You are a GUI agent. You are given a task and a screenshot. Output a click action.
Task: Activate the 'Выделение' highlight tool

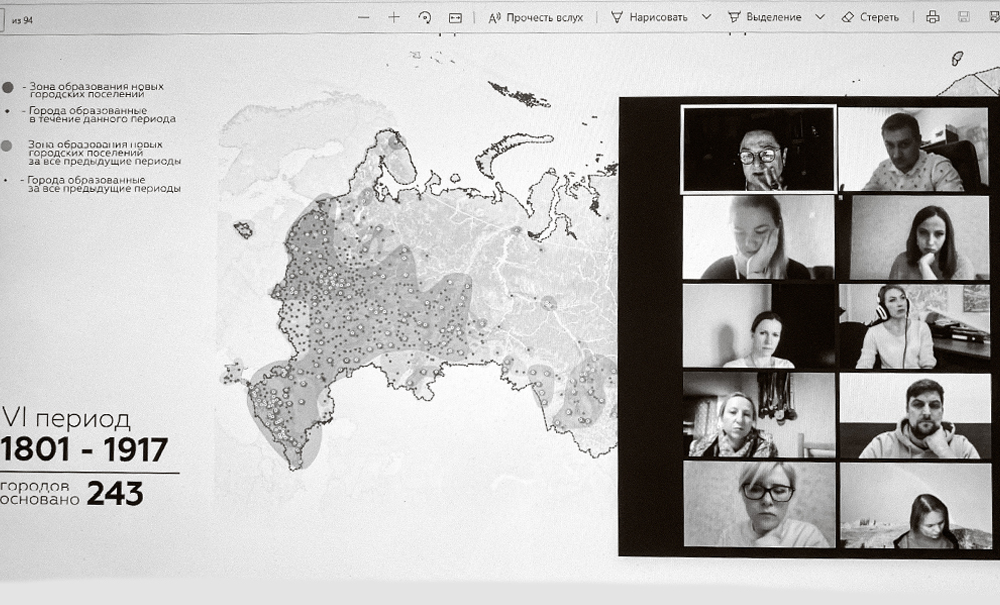tap(765, 17)
